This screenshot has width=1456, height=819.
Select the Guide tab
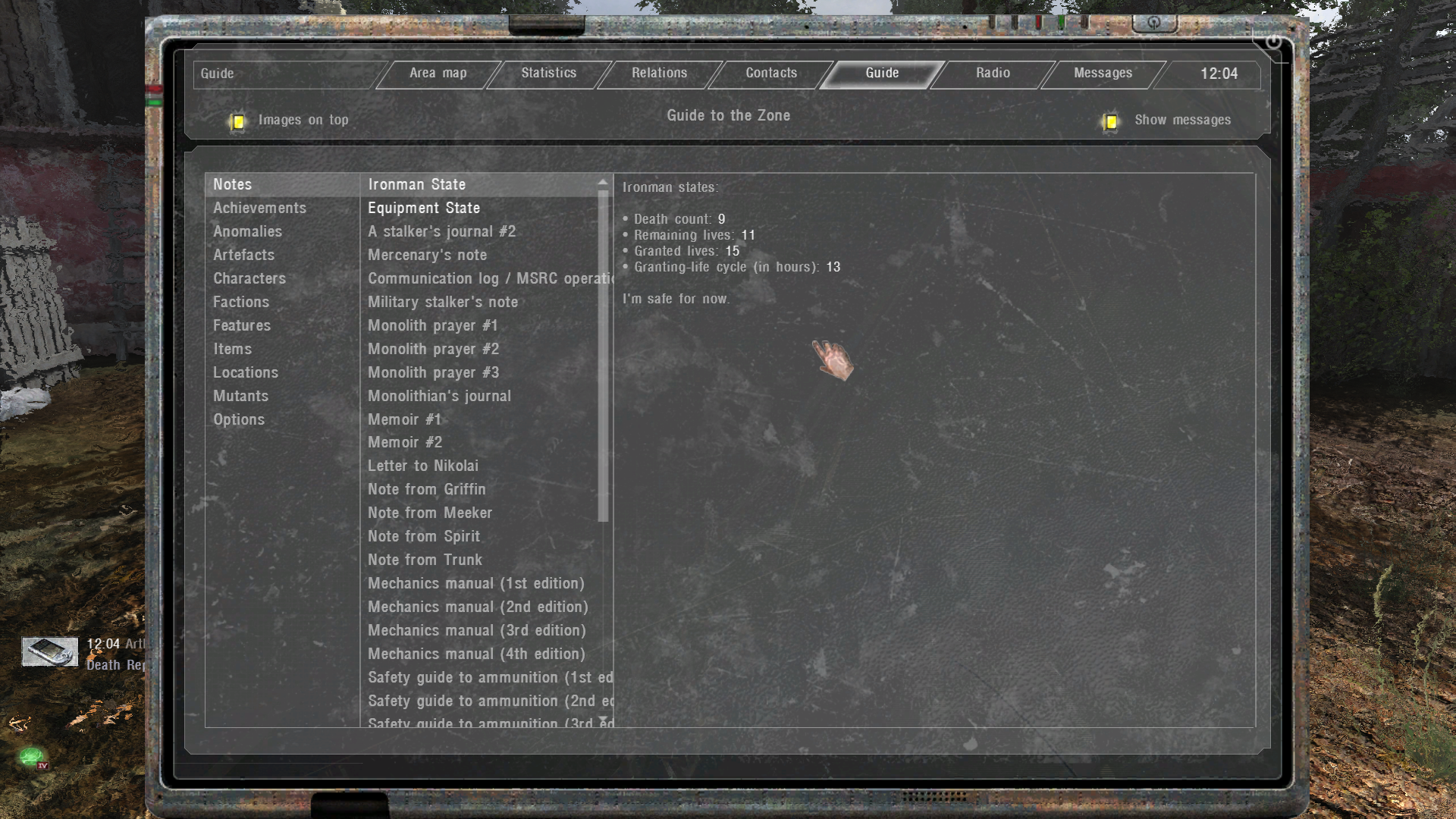(882, 74)
